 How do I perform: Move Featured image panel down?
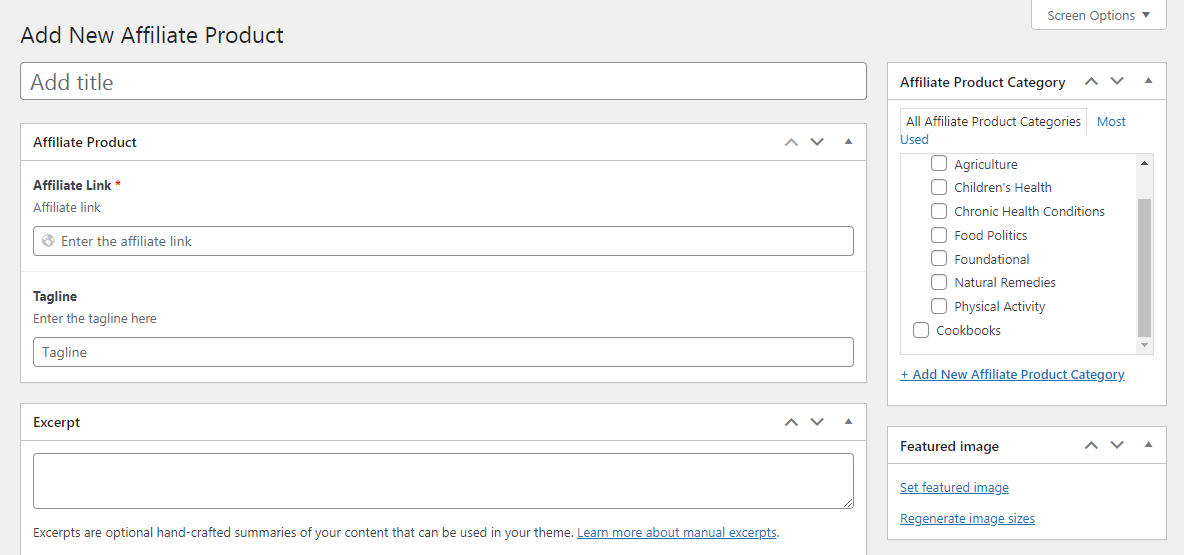(x=1117, y=446)
